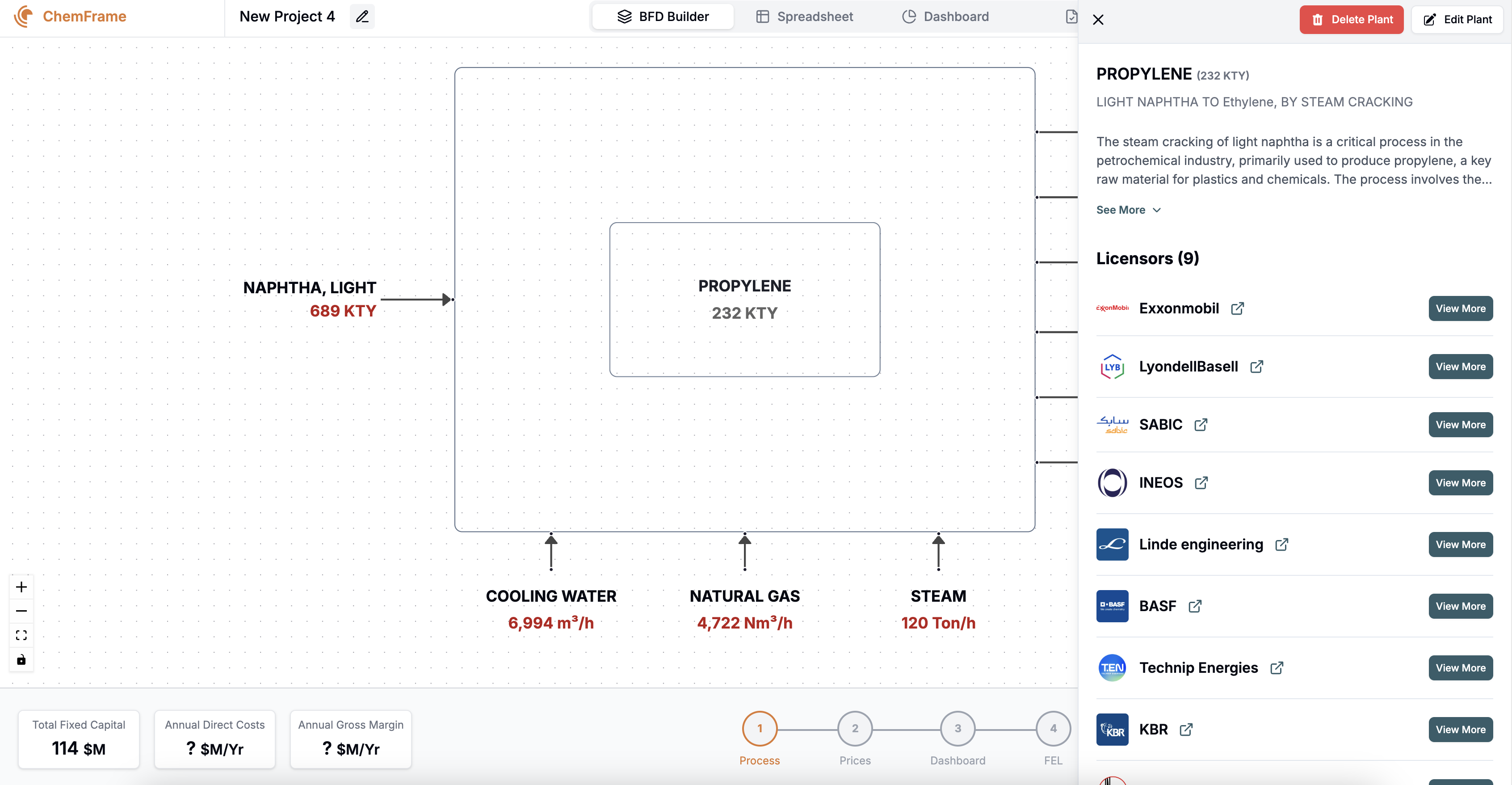This screenshot has width=1512, height=785.
Task: Toggle canvas lock icon
Action: pyautogui.click(x=21, y=659)
